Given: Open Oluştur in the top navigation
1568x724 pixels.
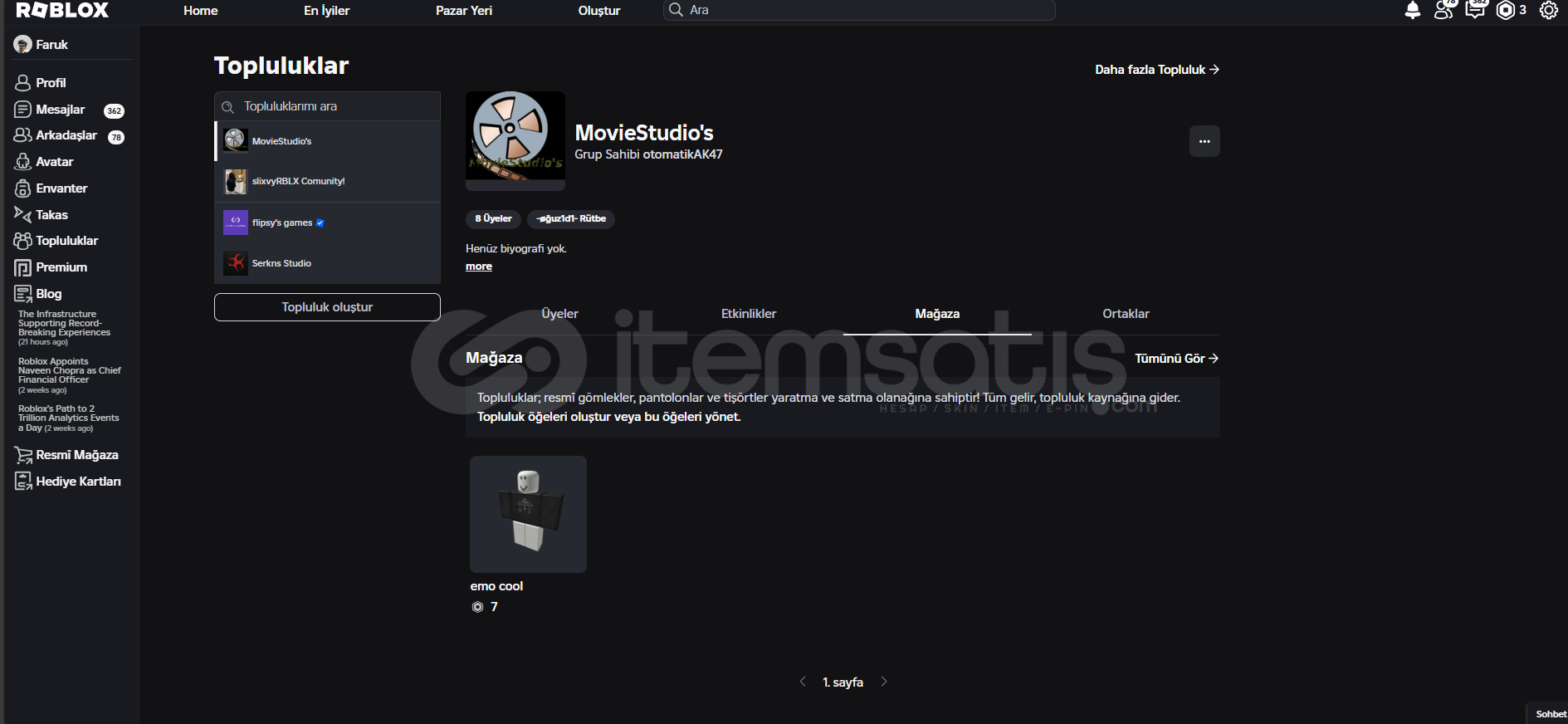Looking at the screenshot, I should (599, 11).
